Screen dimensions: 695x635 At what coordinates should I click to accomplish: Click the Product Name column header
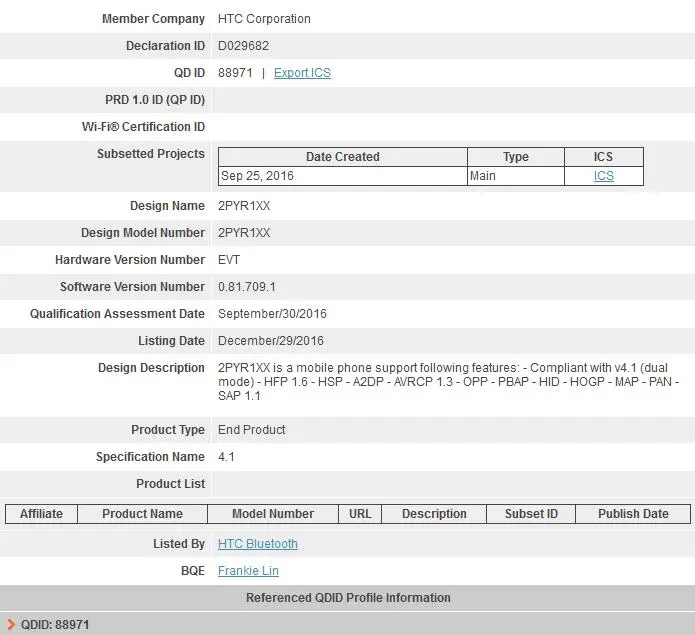tap(142, 514)
